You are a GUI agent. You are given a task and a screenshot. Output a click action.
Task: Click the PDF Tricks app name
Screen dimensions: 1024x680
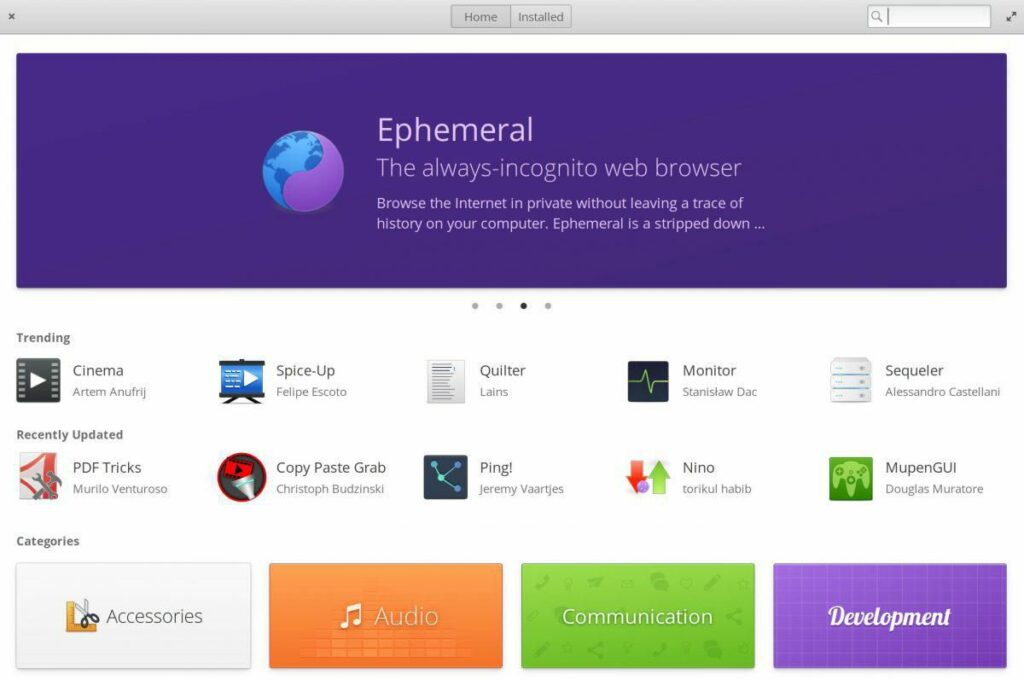point(107,468)
